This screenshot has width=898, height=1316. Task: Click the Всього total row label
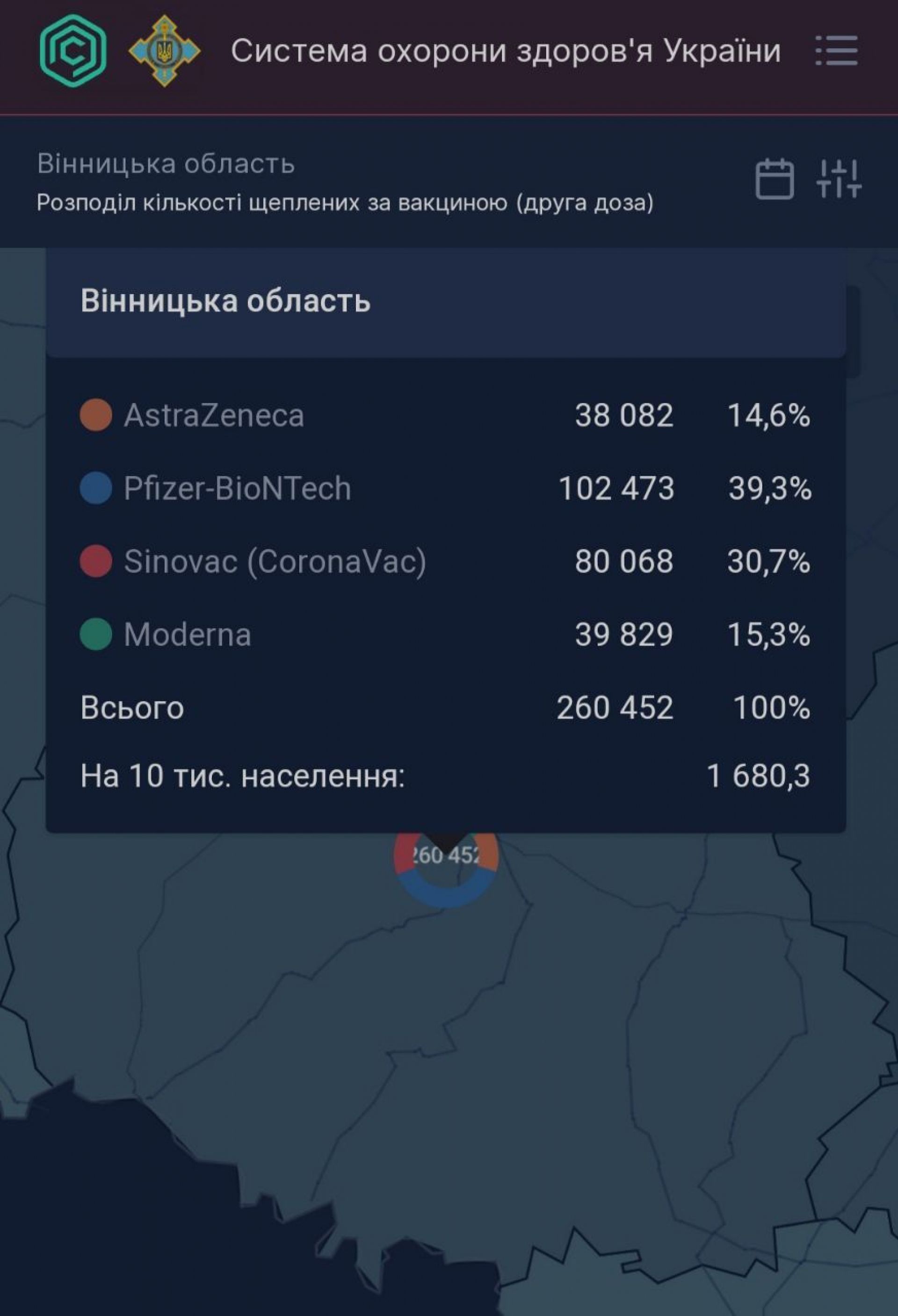point(132,708)
